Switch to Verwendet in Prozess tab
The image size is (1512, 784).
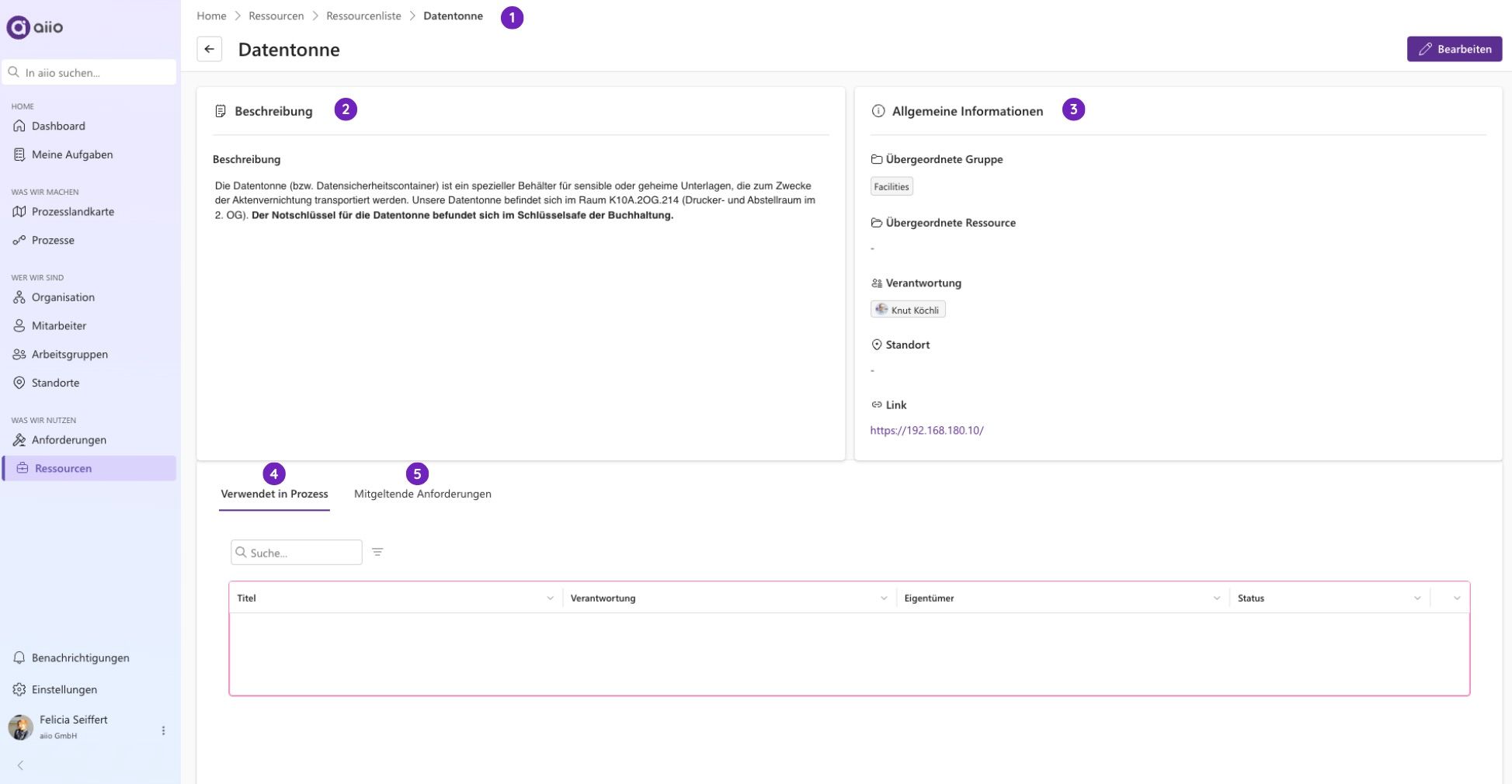pos(274,494)
